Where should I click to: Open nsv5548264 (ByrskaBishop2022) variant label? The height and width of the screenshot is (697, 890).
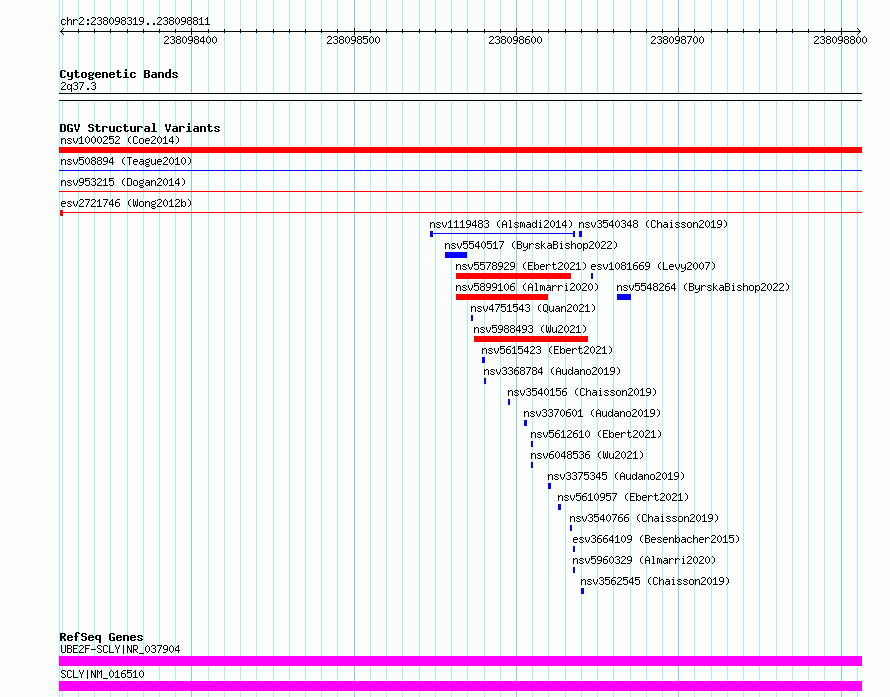click(x=703, y=287)
